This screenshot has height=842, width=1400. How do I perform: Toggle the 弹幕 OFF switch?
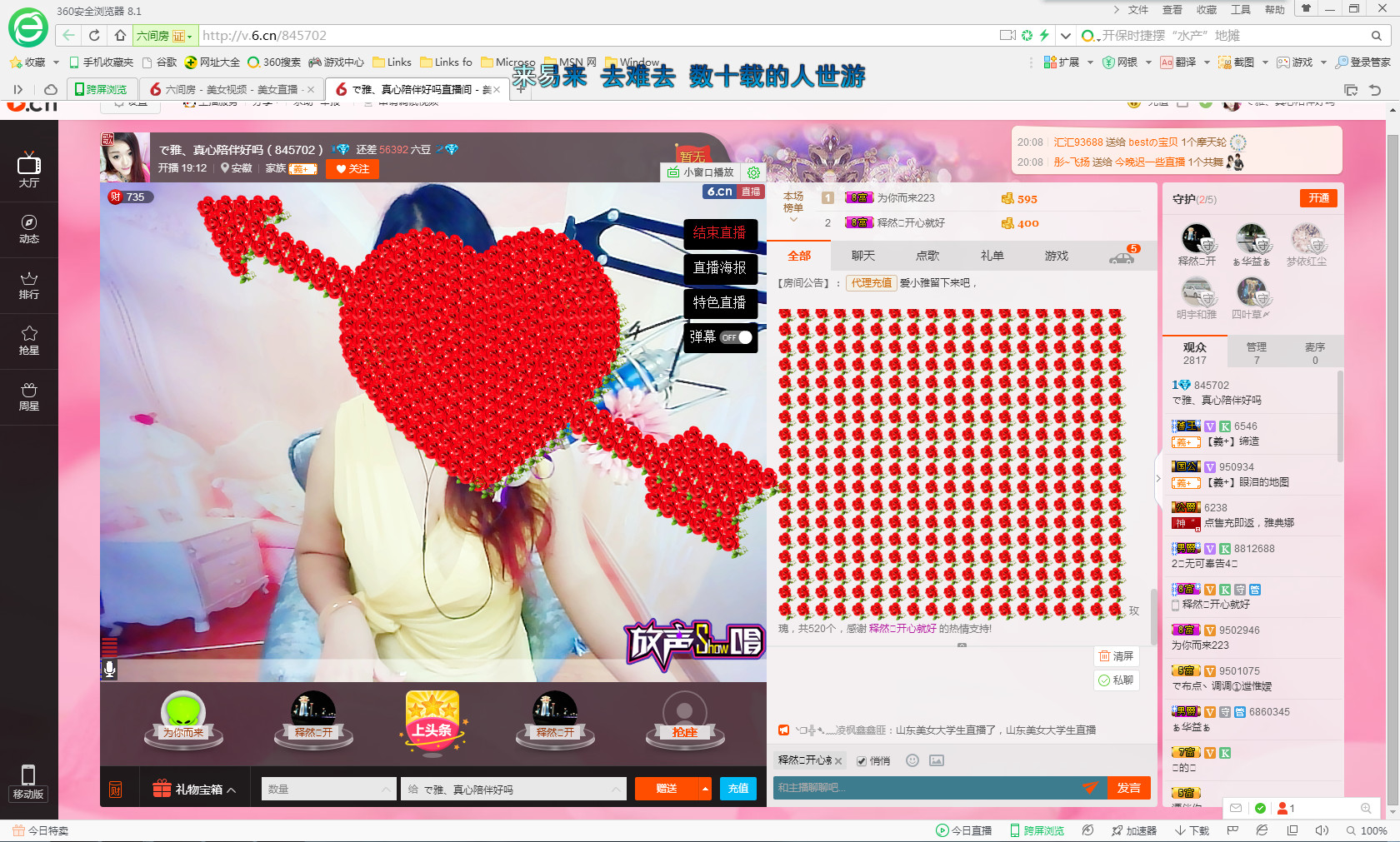tap(737, 337)
